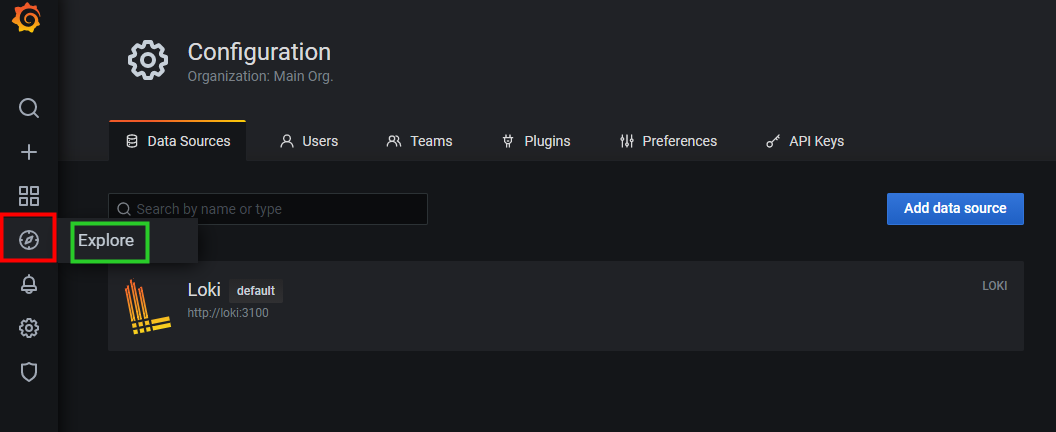Open the Loki data source entry
Image resolution: width=1056 pixels, height=432 pixels.
pyautogui.click(x=566, y=306)
